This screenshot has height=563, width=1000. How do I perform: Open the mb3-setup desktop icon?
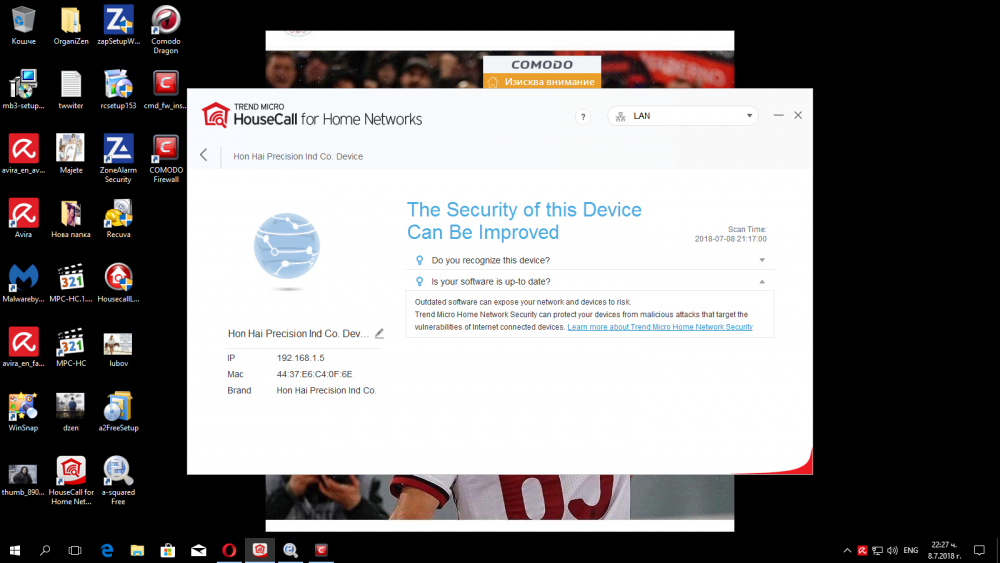[x=24, y=89]
